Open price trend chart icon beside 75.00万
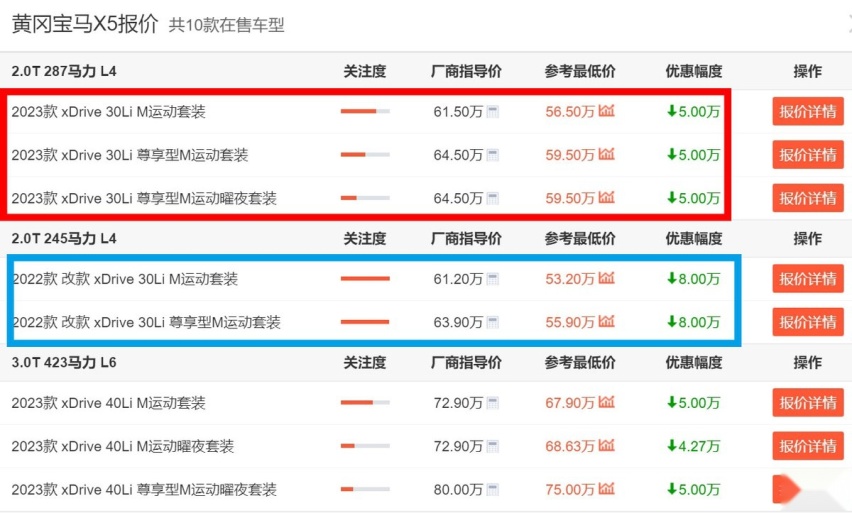Viewport: 852px width, 513px height. point(606,489)
